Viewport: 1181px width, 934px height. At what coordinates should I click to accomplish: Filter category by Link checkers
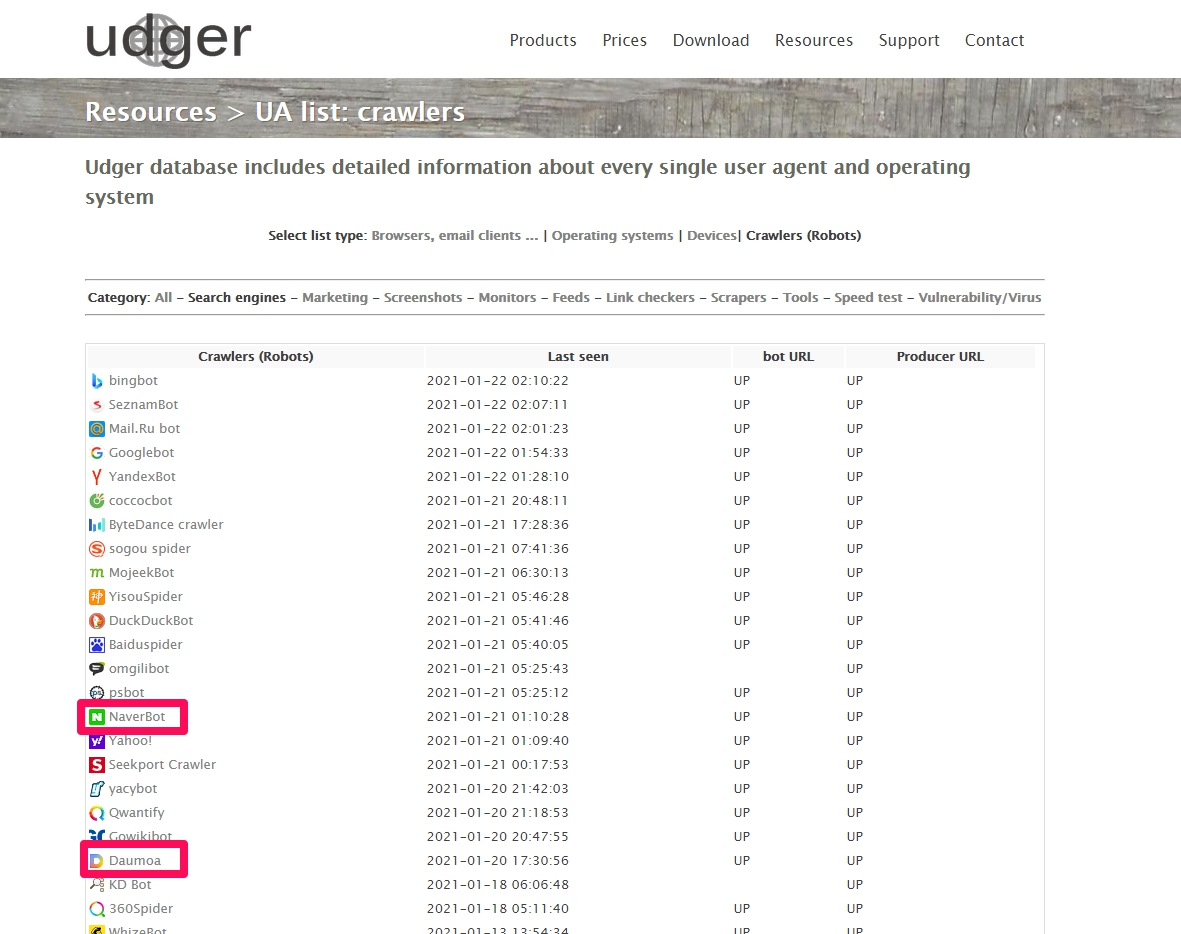(650, 298)
